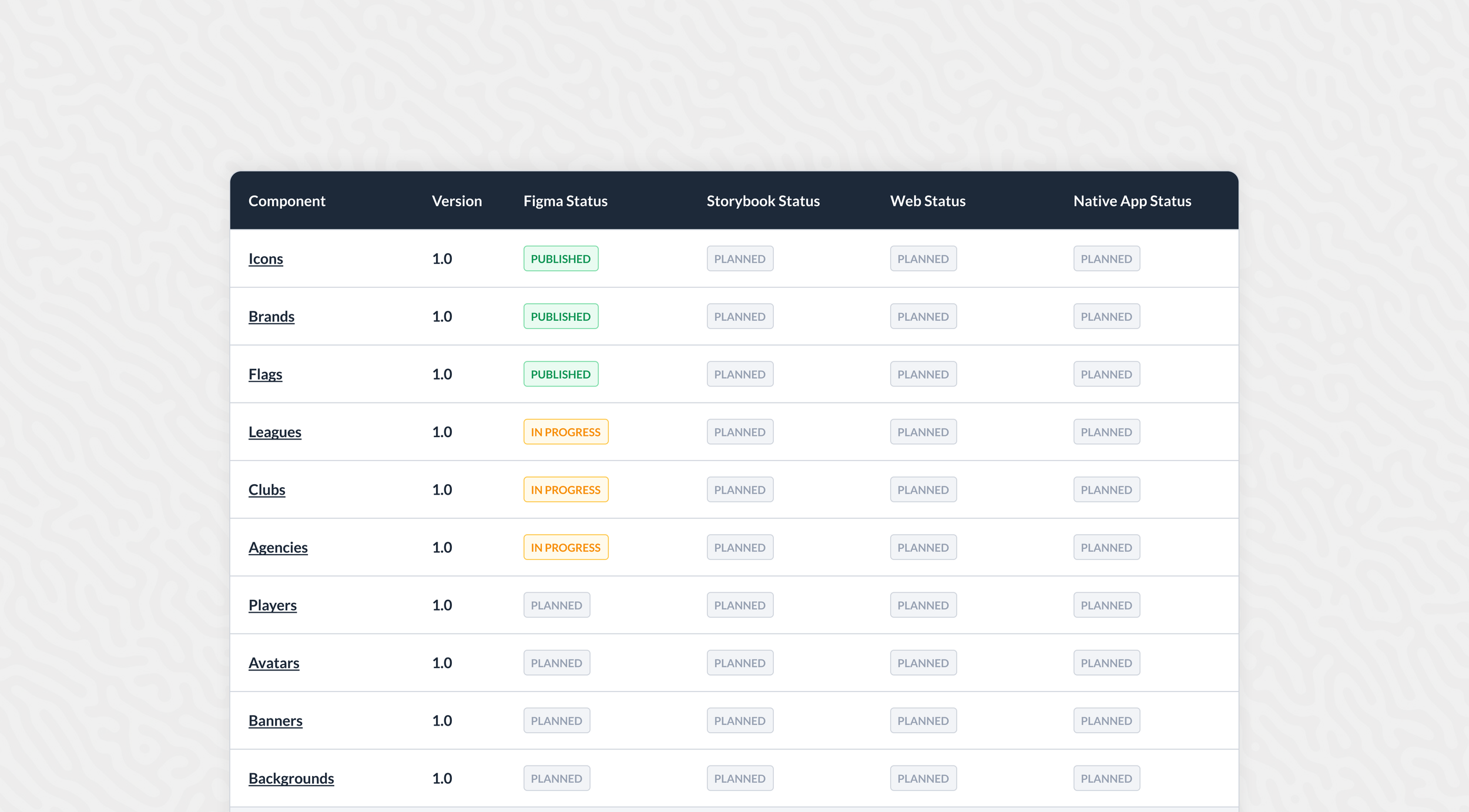
Task: Click Storybook PLANNED badge in Brands row
Action: [x=740, y=316]
